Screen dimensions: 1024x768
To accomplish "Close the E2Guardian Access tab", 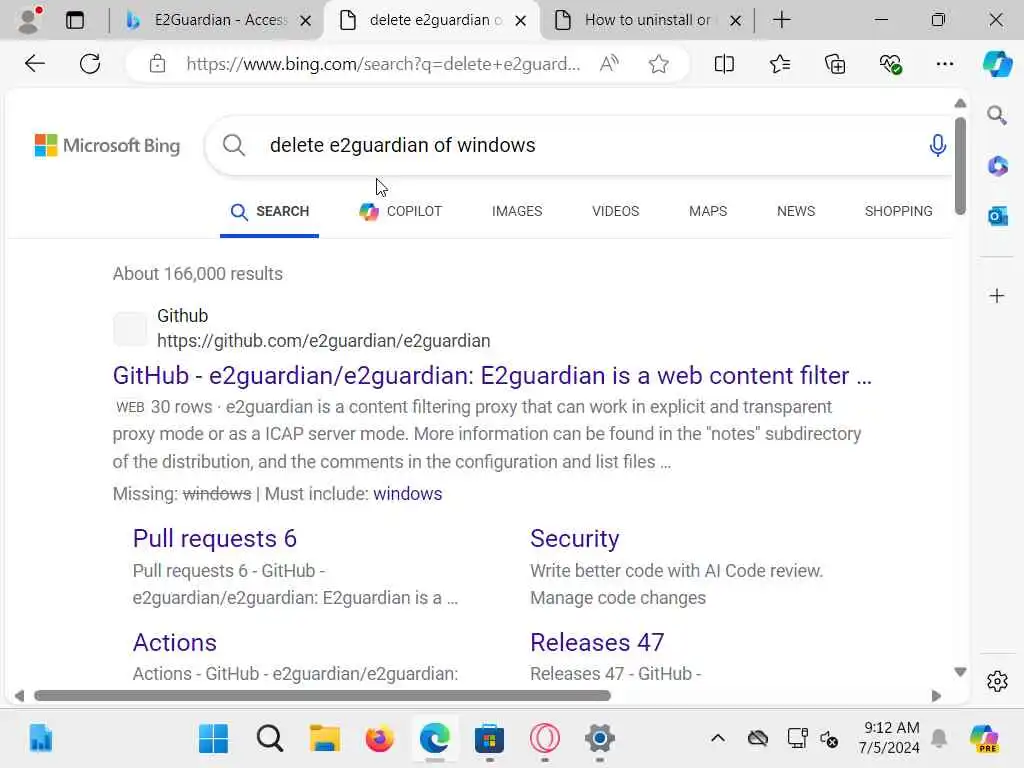I will coord(305,21).
